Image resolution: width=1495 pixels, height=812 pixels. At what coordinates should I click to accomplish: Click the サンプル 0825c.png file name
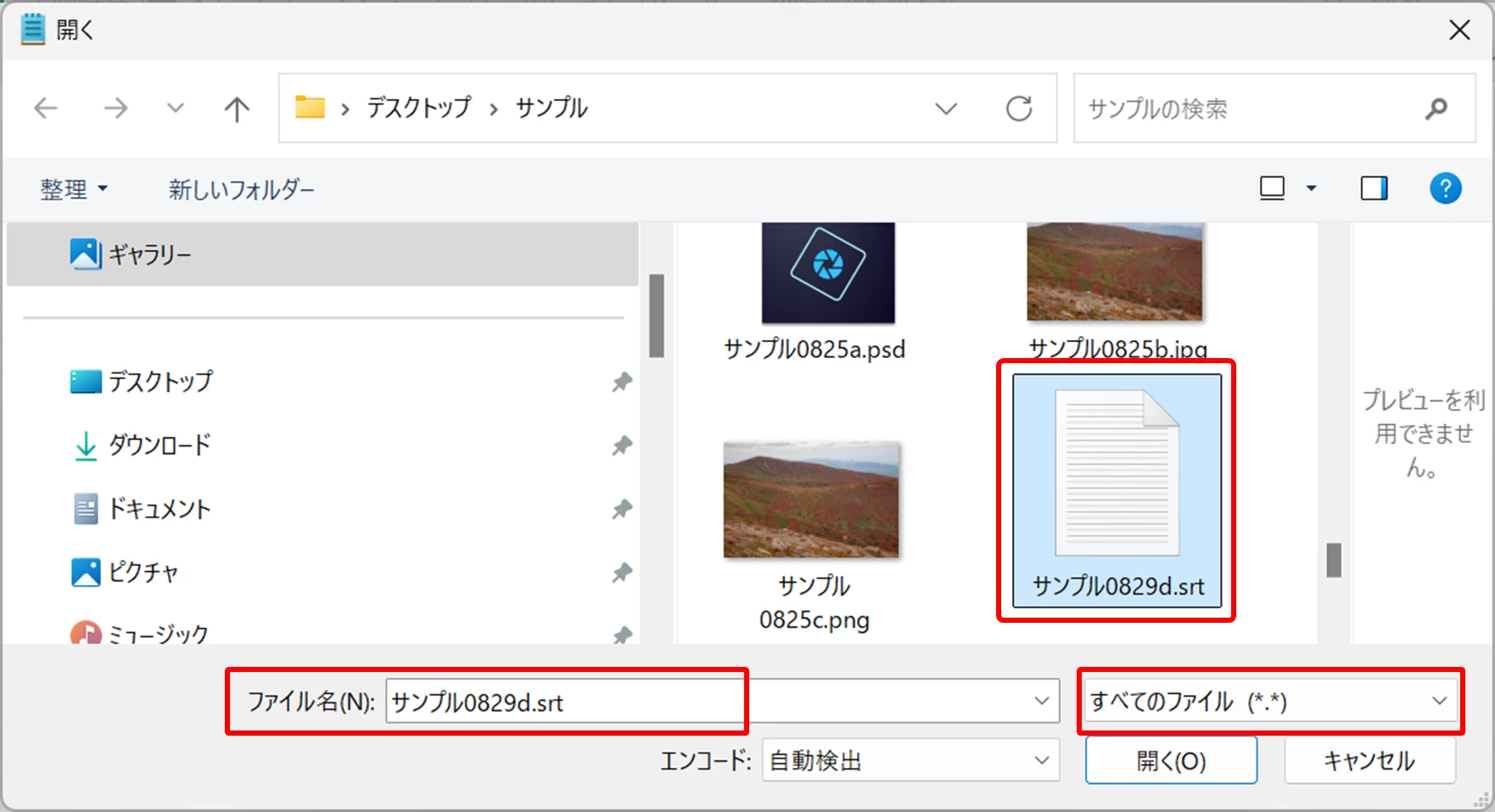815,602
